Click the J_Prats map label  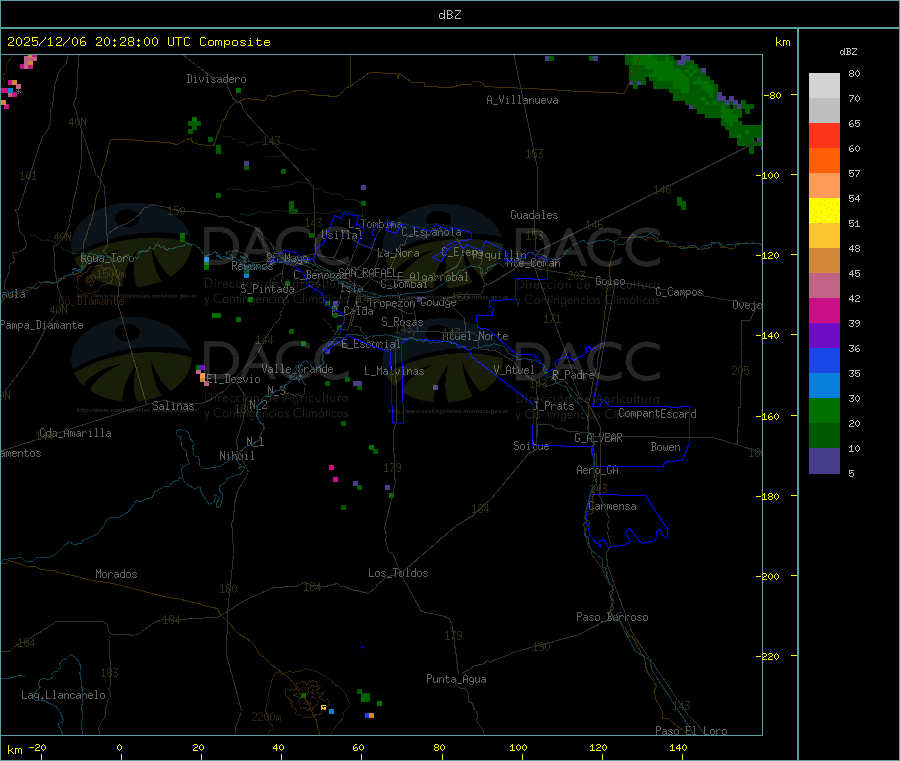point(554,406)
